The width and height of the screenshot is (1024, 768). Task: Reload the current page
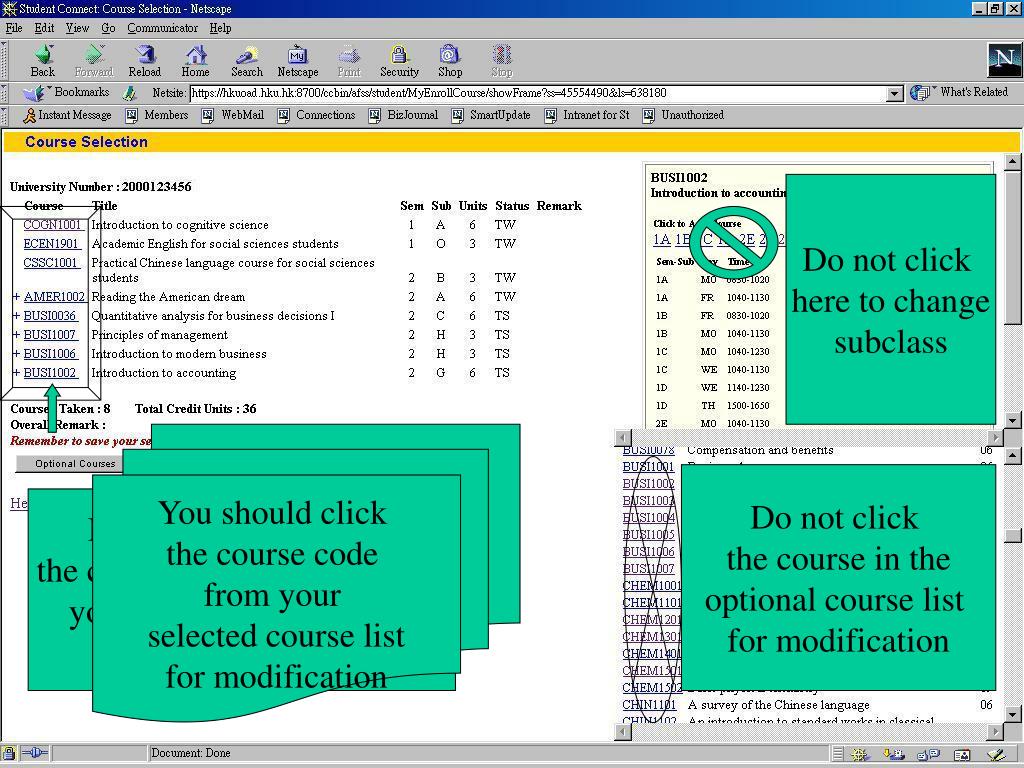144,61
